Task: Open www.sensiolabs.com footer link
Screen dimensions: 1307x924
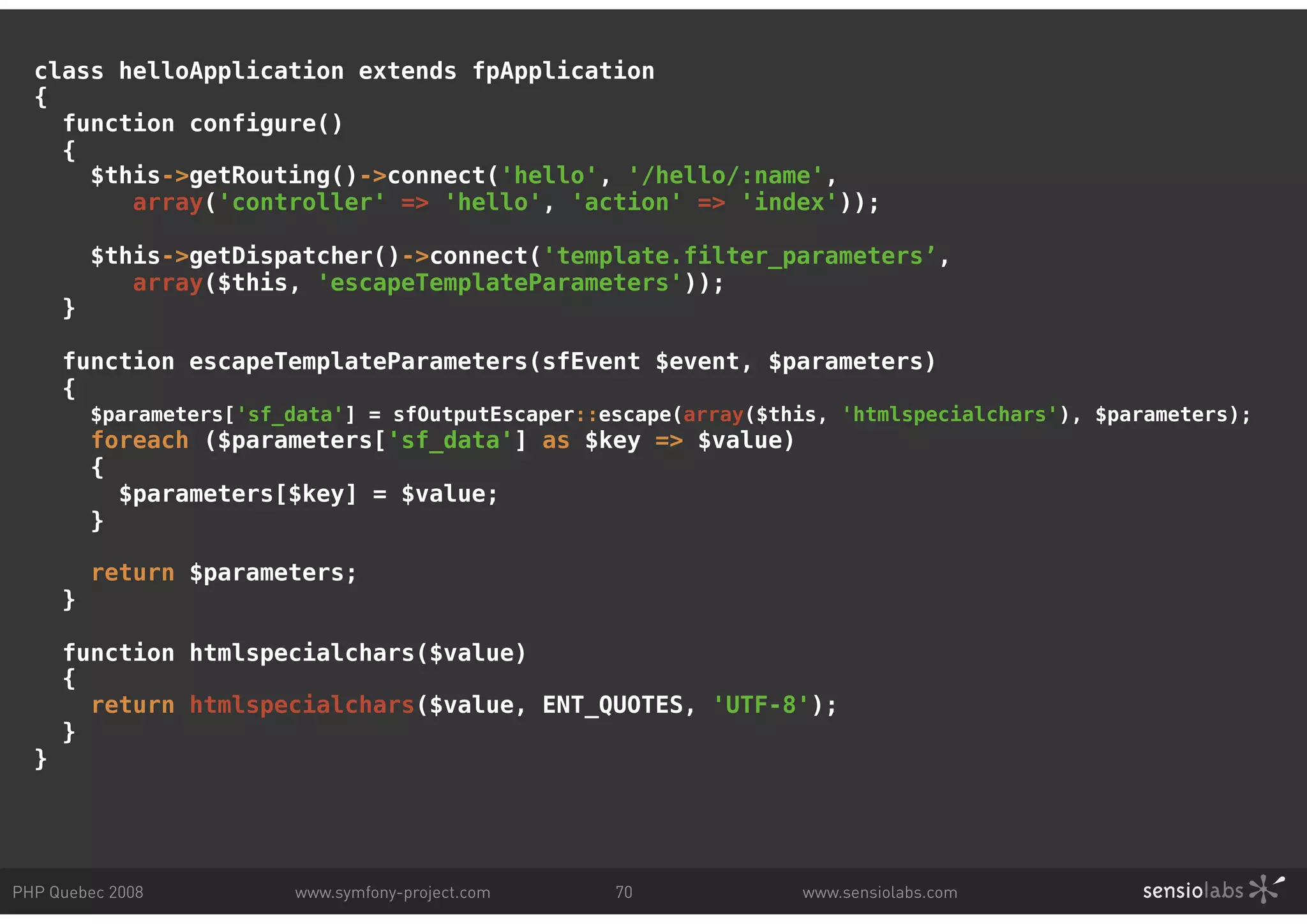Action: tap(879, 892)
